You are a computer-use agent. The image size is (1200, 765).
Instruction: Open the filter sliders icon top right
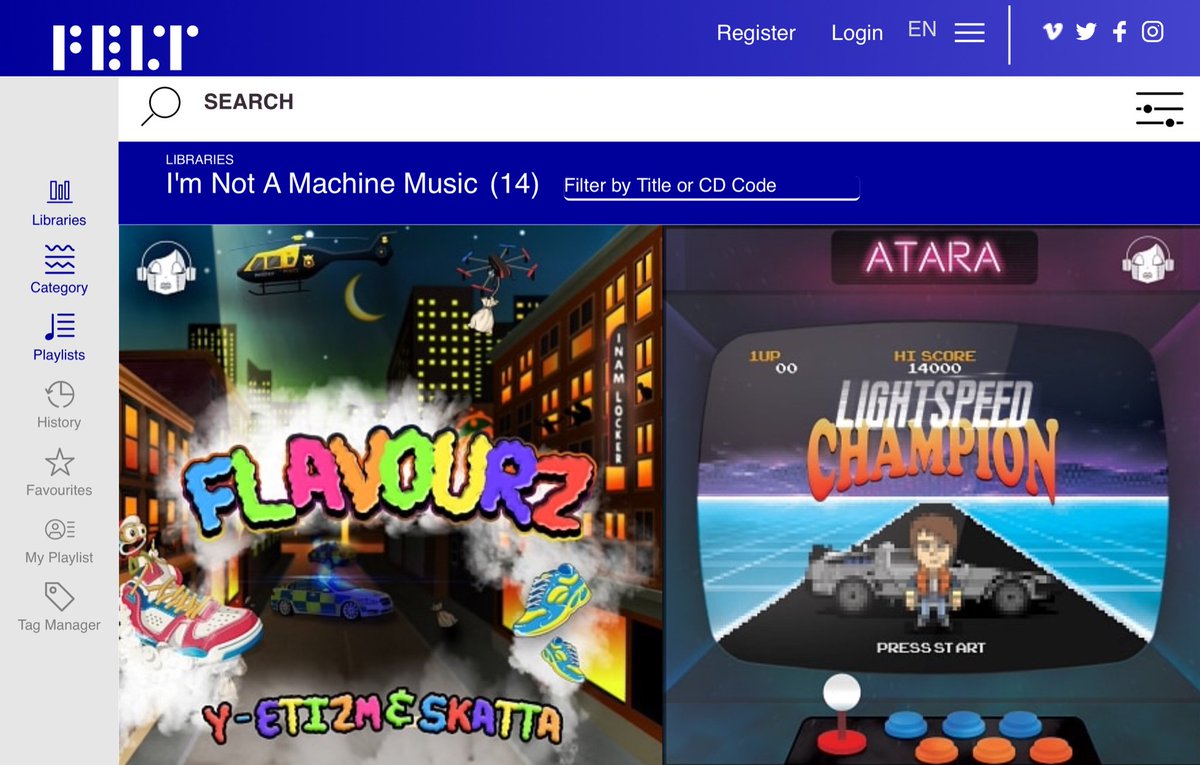pos(1159,108)
